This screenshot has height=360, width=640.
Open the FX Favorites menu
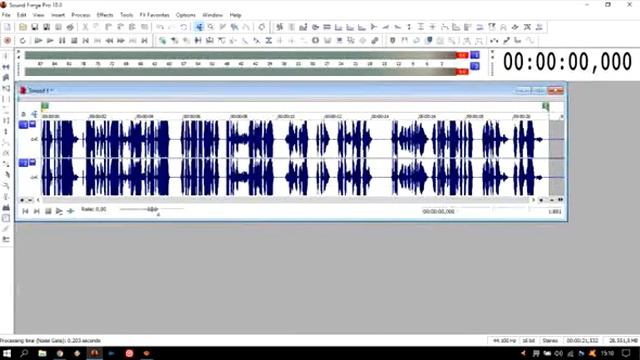[154, 15]
